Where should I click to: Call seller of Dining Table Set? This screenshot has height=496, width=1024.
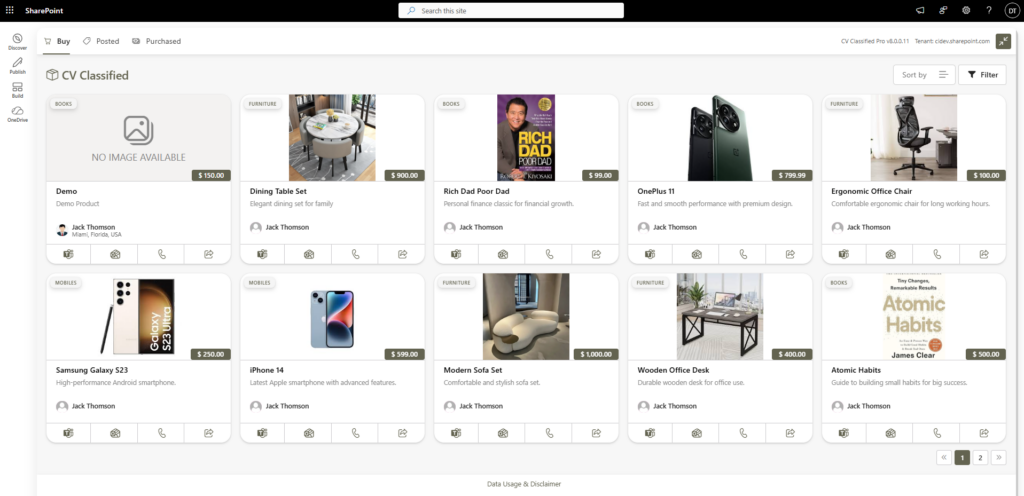tap(355, 255)
